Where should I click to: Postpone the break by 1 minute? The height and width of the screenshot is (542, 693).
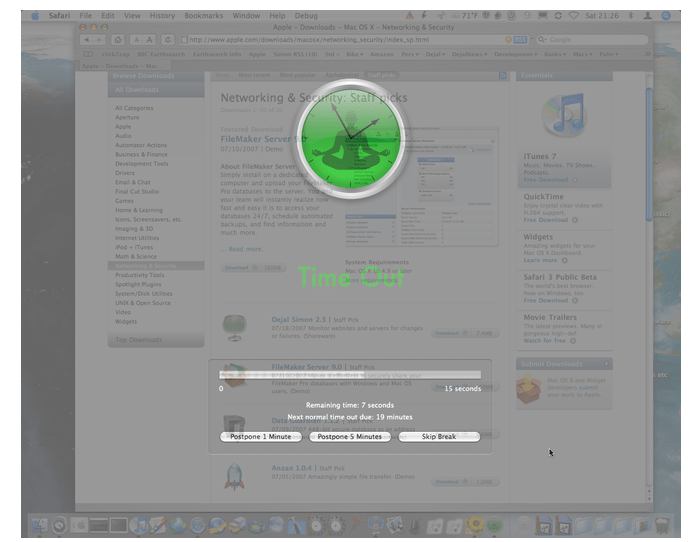coord(261,437)
